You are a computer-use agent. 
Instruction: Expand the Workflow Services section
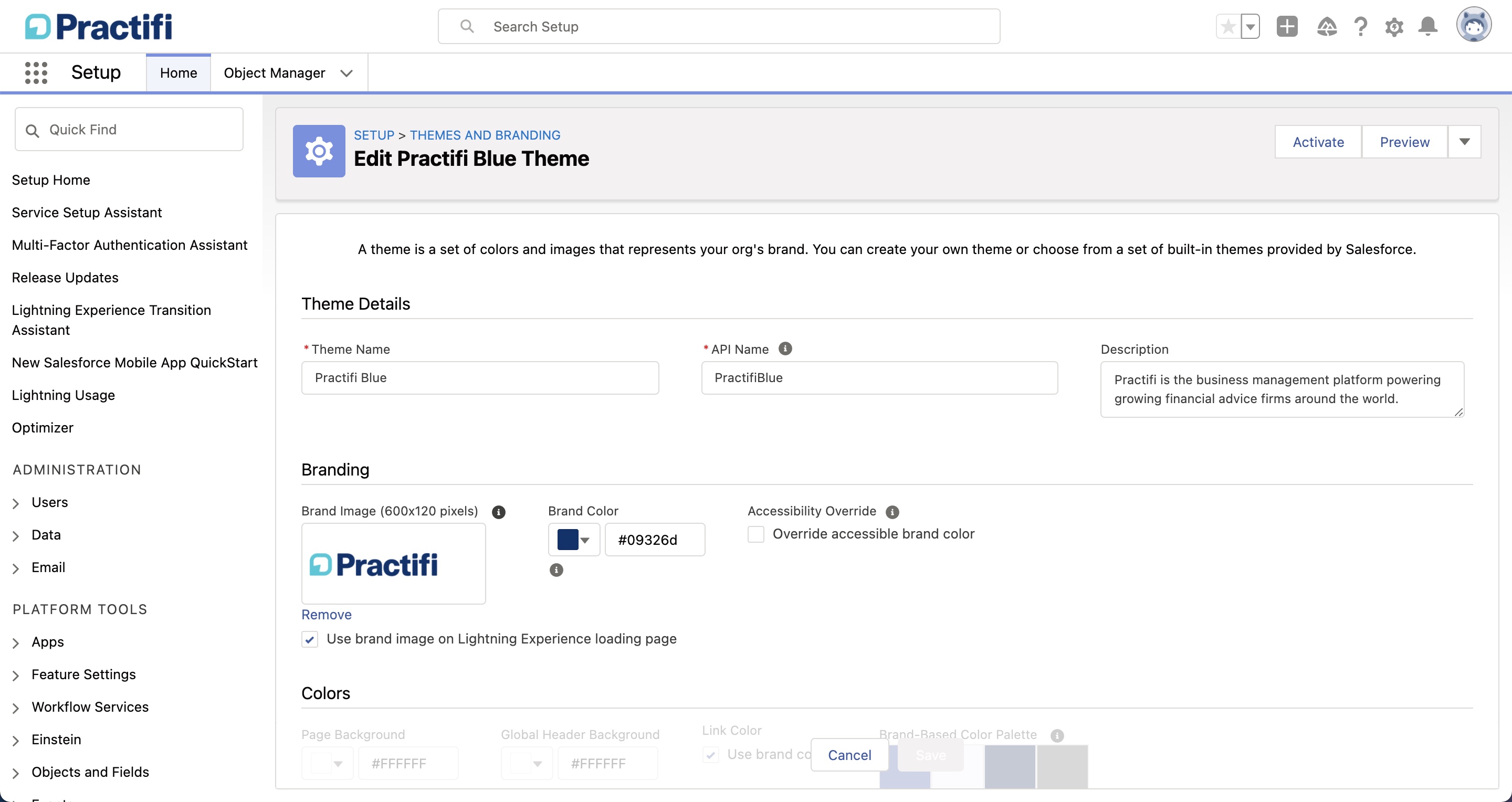coord(15,708)
